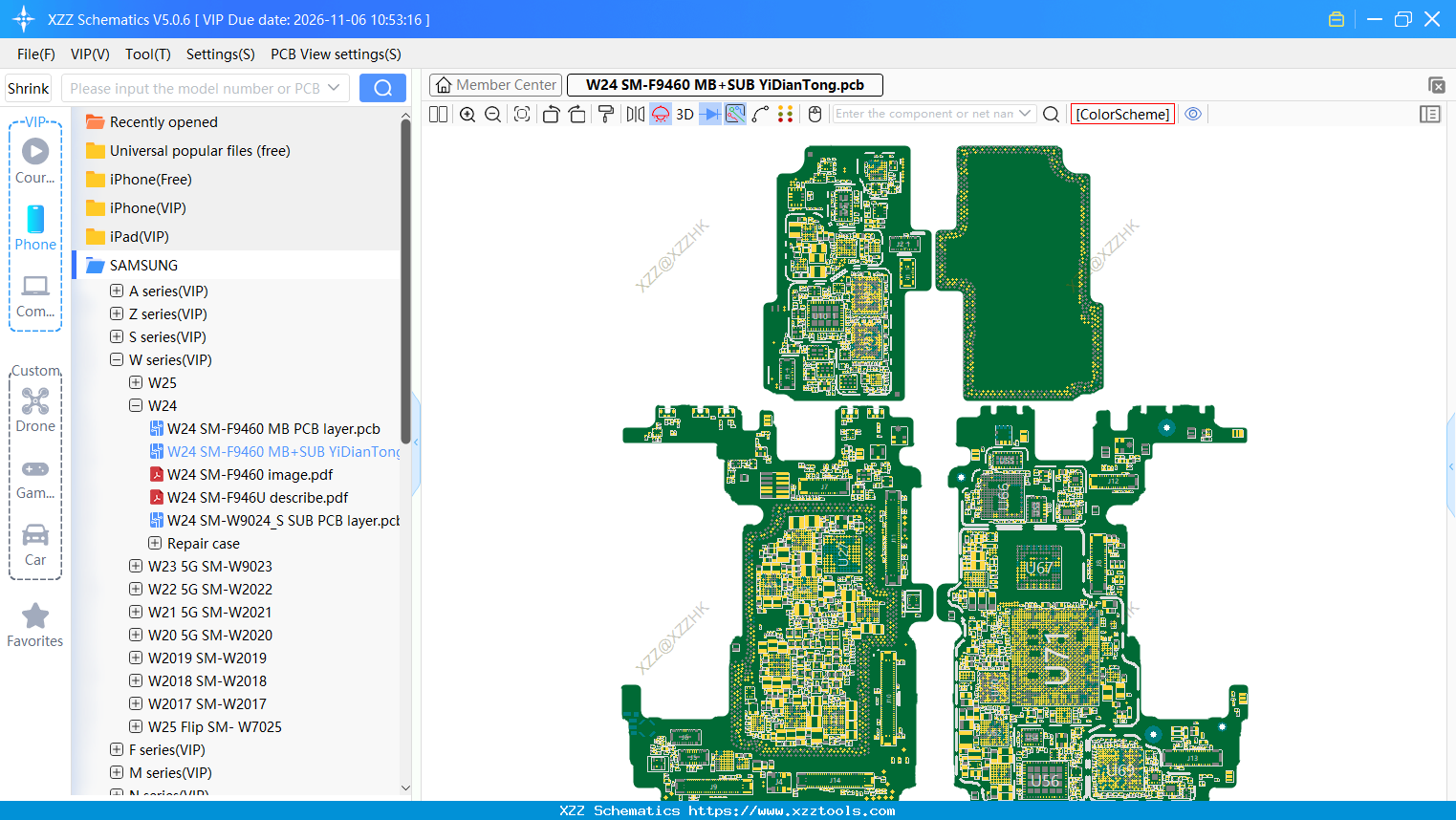Toggle the multi-color dots display option
The width and height of the screenshot is (1456, 820).
pos(784,114)
